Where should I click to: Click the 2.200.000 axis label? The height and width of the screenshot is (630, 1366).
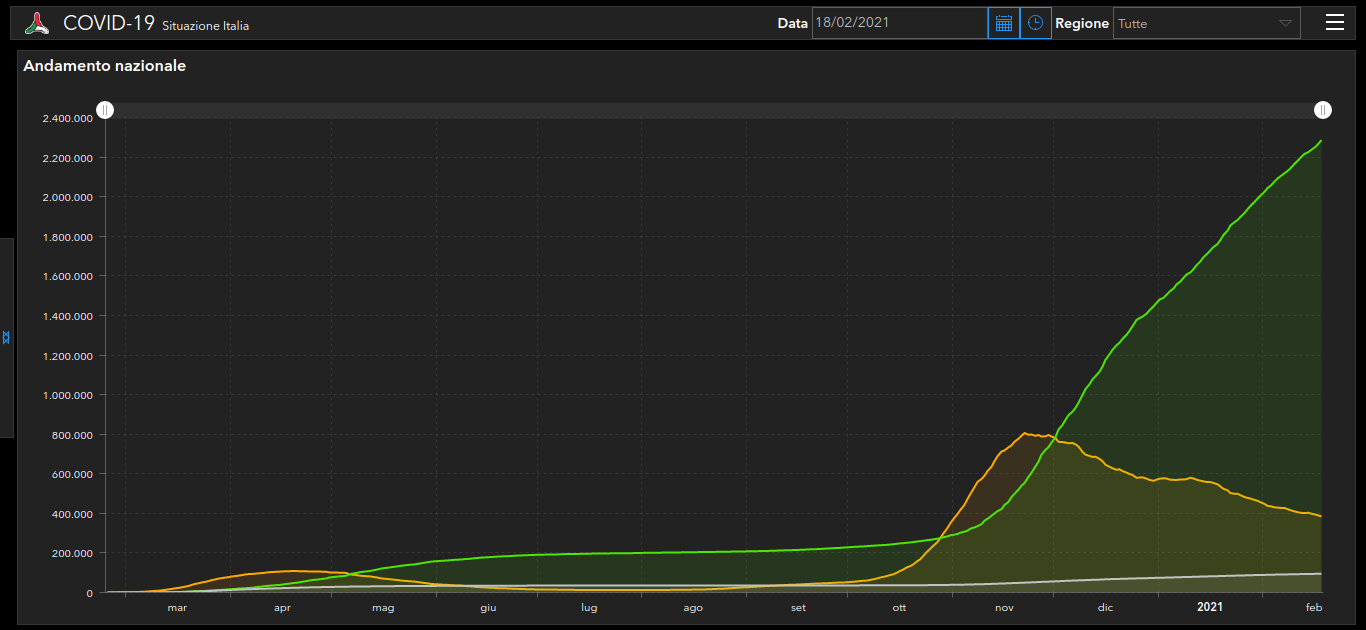click(67, 158)
